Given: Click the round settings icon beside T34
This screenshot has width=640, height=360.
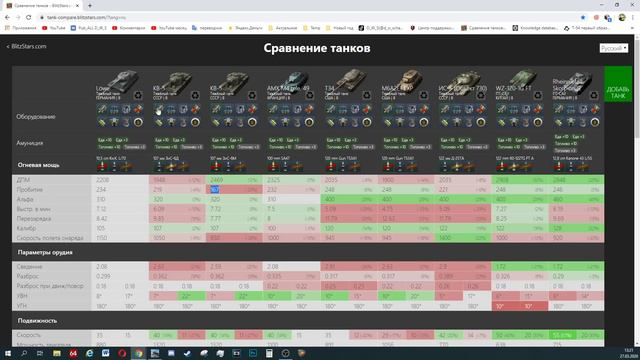Looking at the screenshot, I should (x=367, y=95).
